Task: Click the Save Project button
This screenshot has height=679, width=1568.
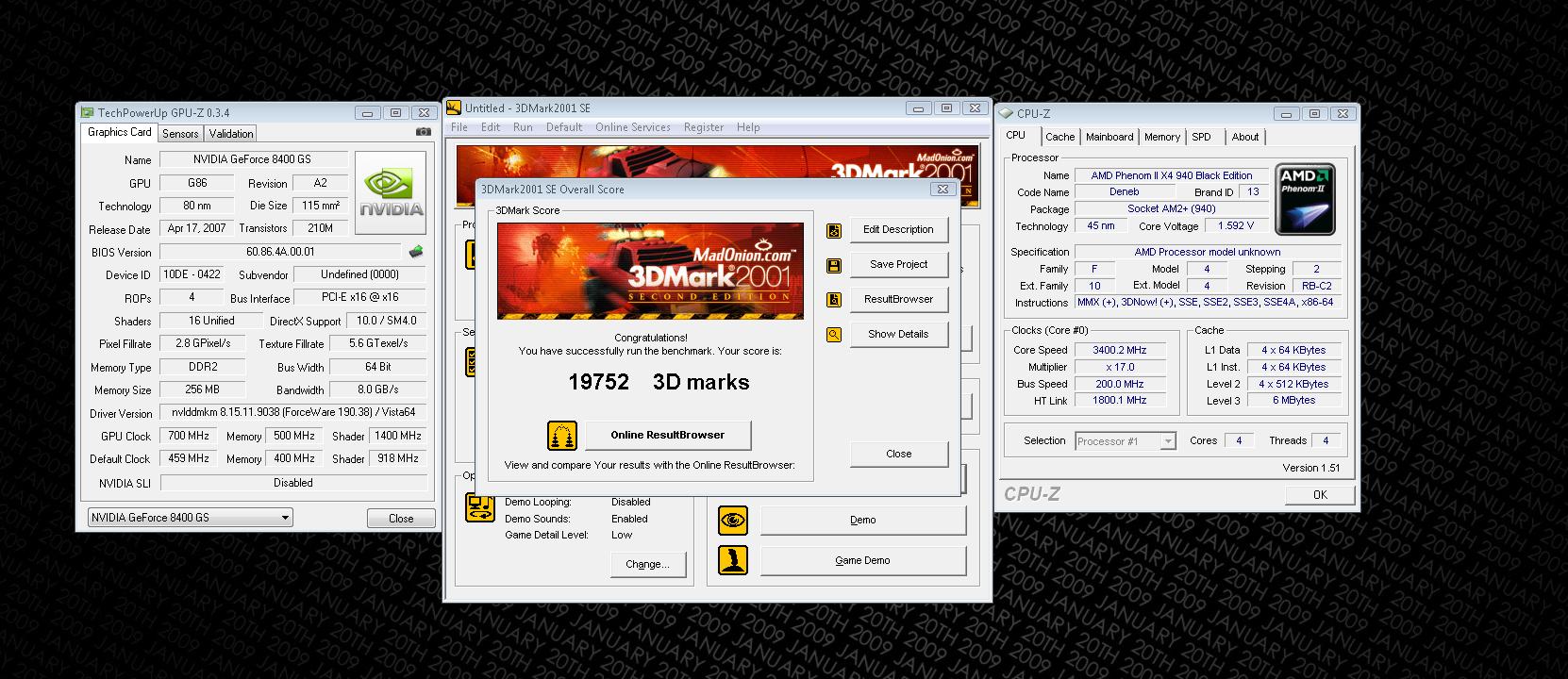Action: pos(898,264)
